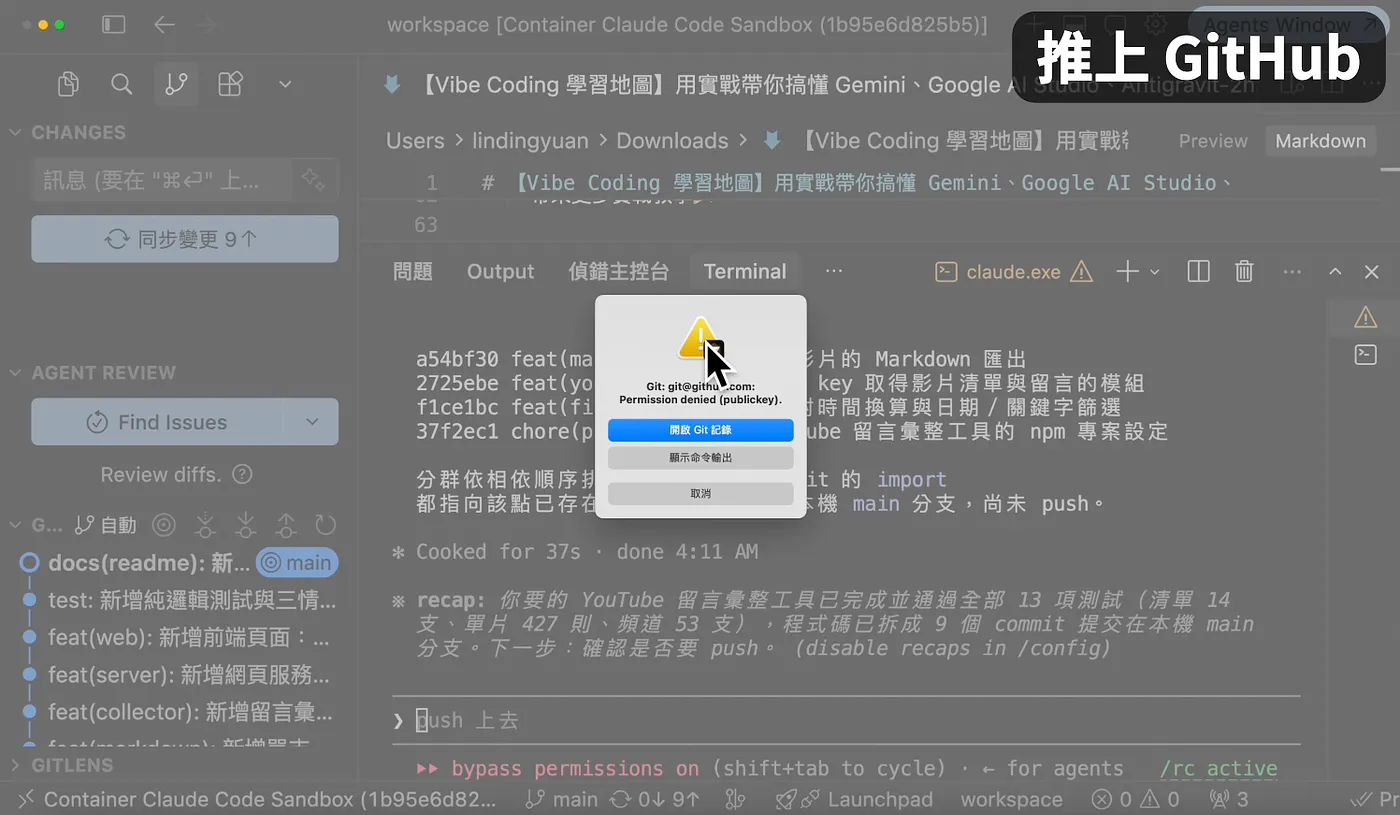1400x815 pixels.
Task: Click the graph pull icon
Action: pos(245,524)
